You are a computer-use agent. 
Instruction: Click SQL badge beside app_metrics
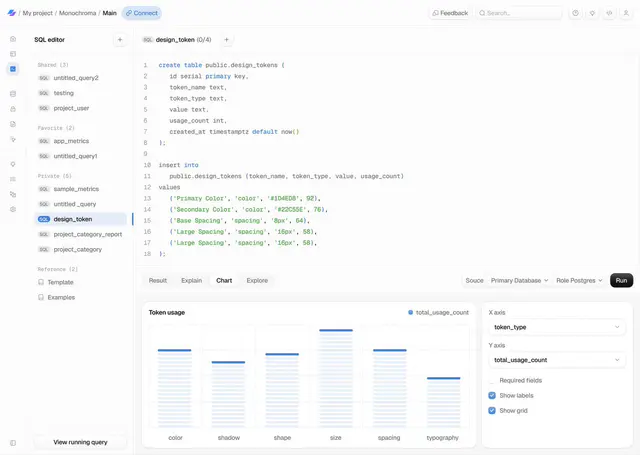(x=44, y=141)
